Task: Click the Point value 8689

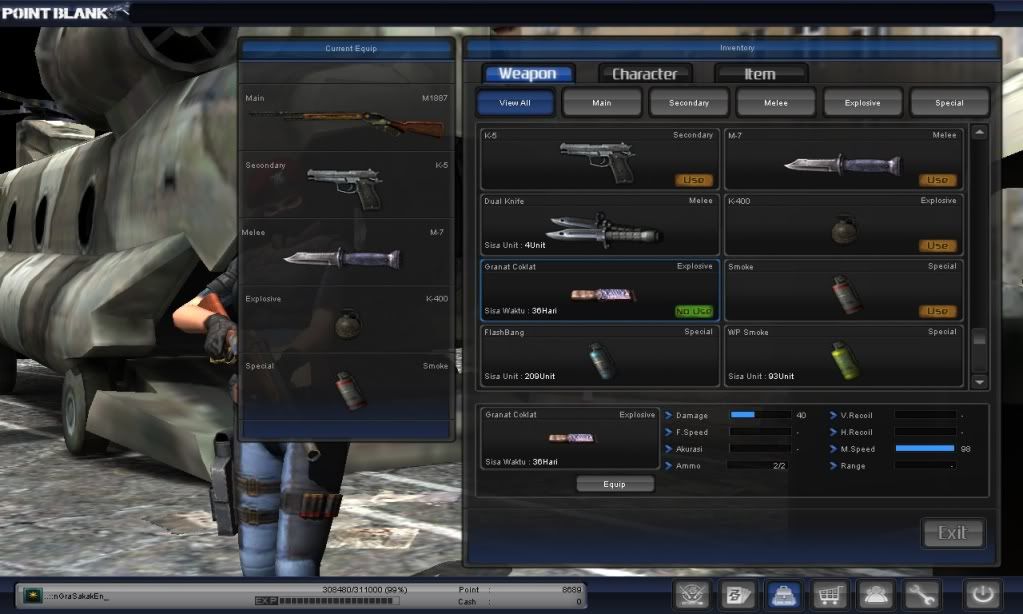Action: tap(572, 589)
